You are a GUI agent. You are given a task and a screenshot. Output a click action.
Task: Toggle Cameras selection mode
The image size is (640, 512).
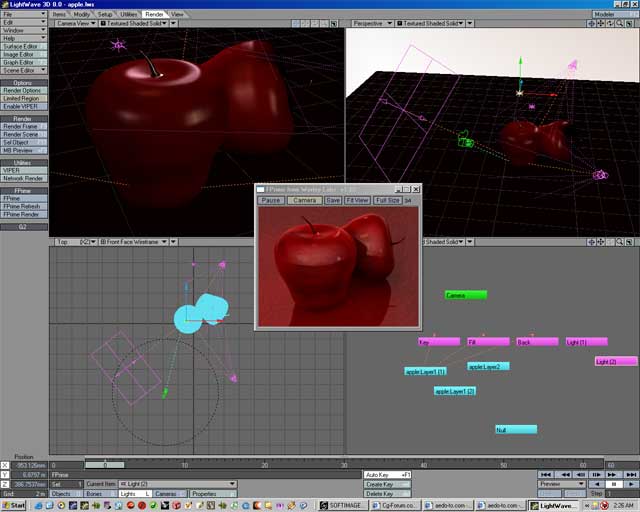pyautogui.click(x=170, y=494)
